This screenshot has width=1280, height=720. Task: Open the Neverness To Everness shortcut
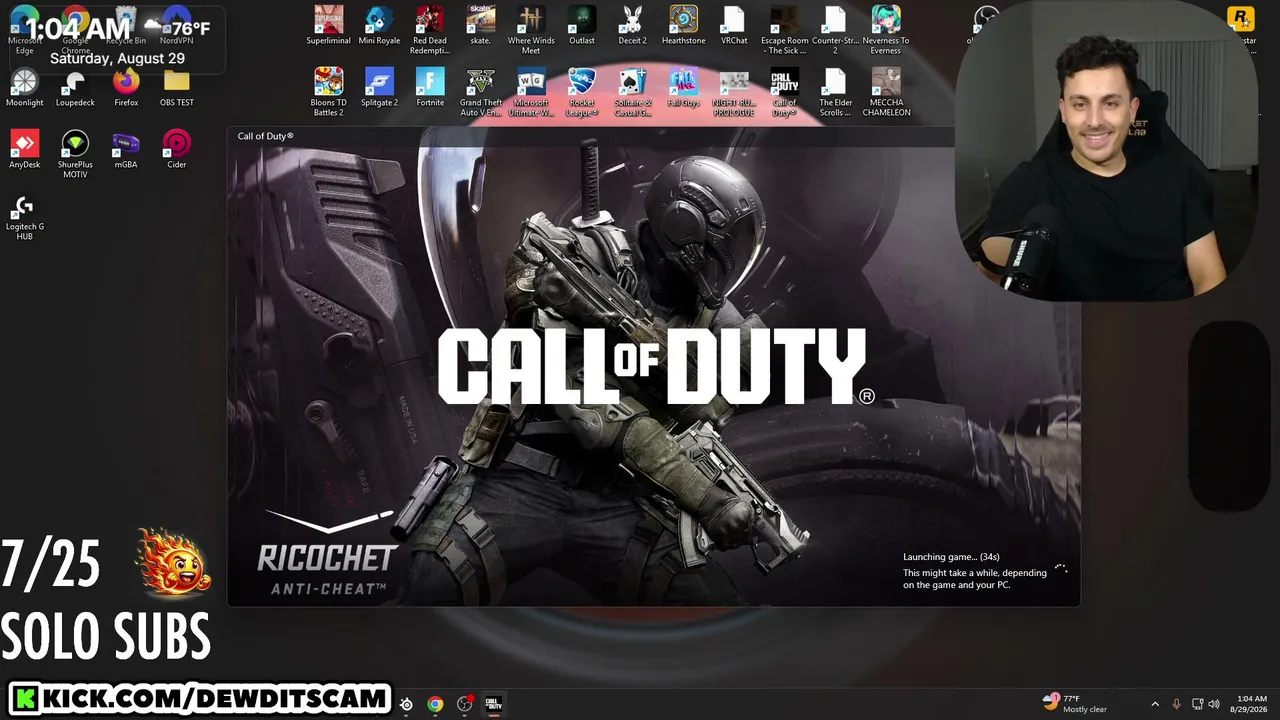[x=886, y=30]
